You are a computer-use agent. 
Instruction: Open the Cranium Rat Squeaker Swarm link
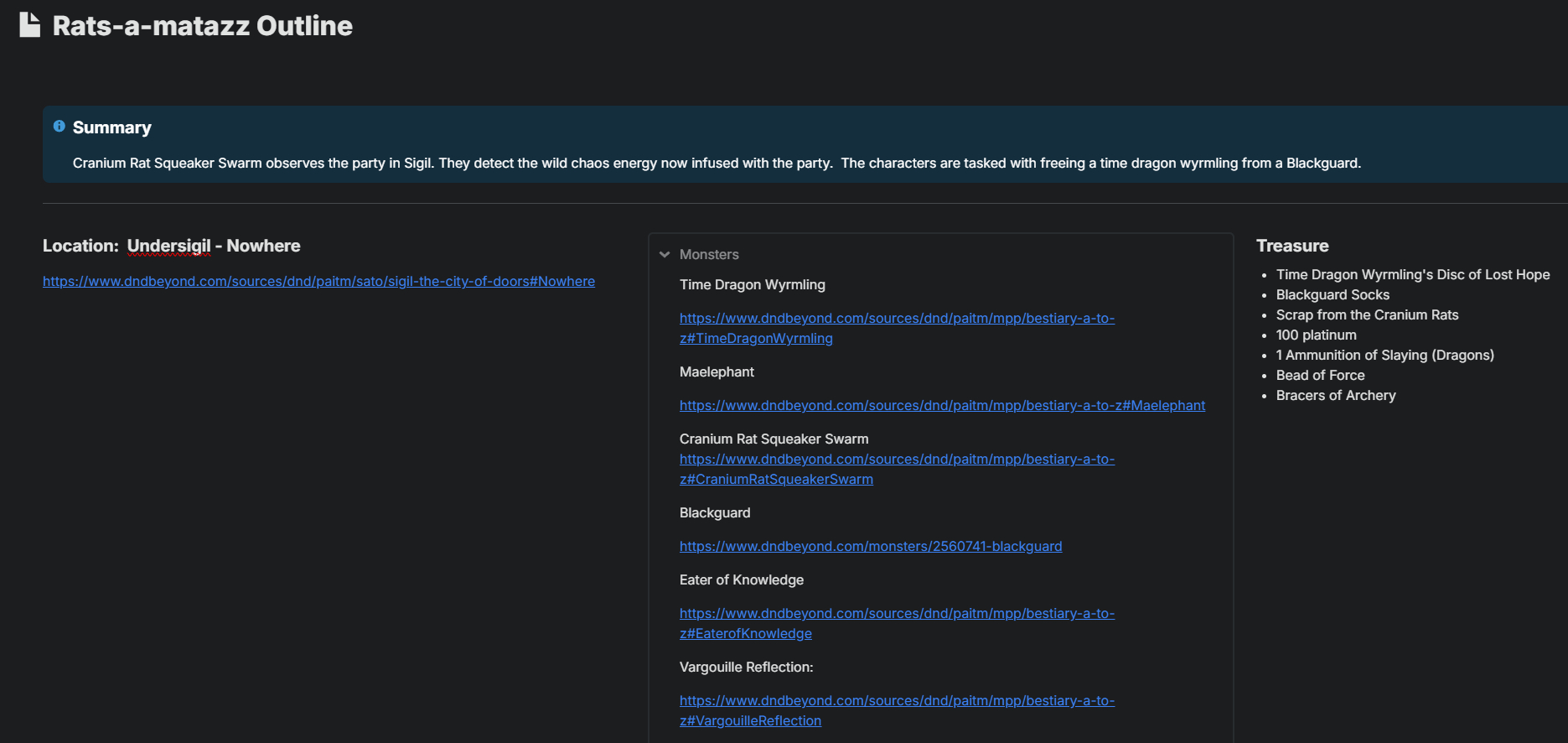tap(896, 460)
